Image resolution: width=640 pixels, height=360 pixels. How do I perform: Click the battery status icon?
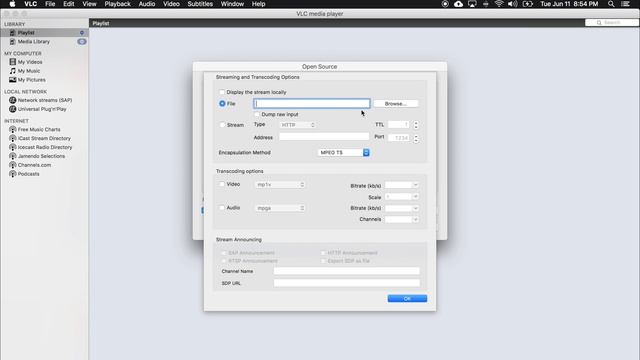(x=528, y=4)
